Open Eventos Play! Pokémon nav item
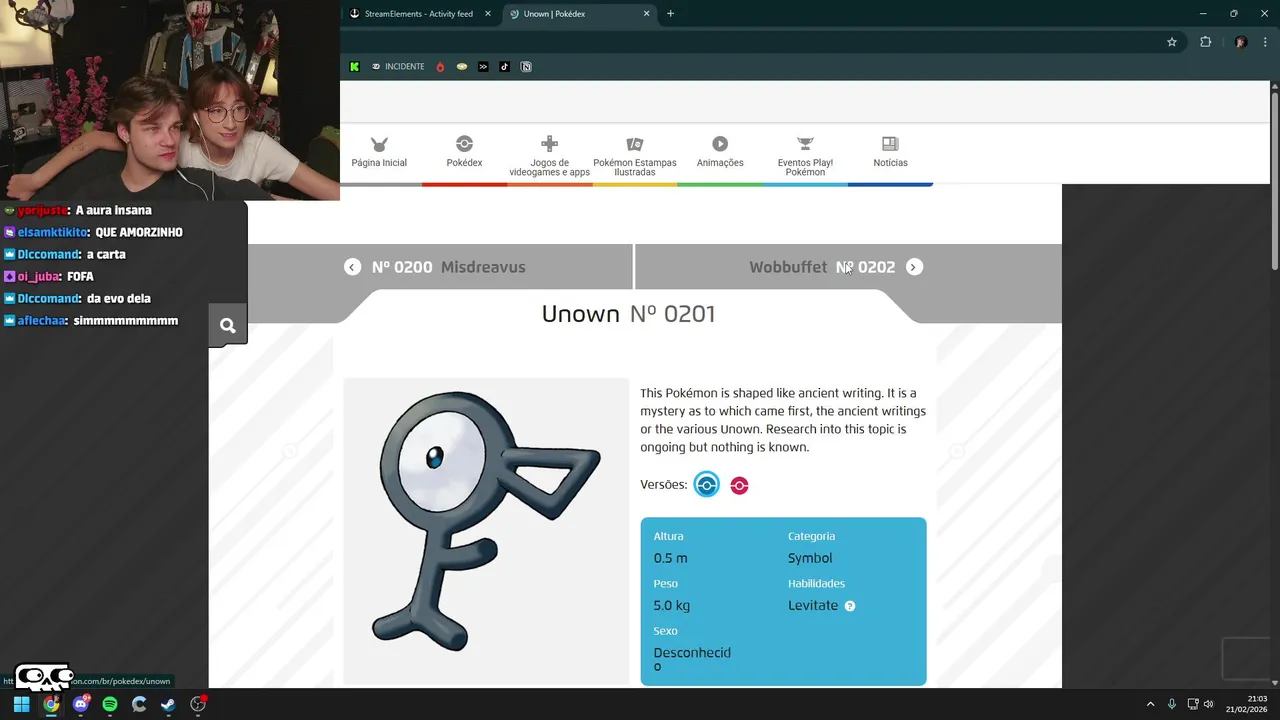Image resolution: width=1280 pixels, height=720 pixels. coord(805,156)
